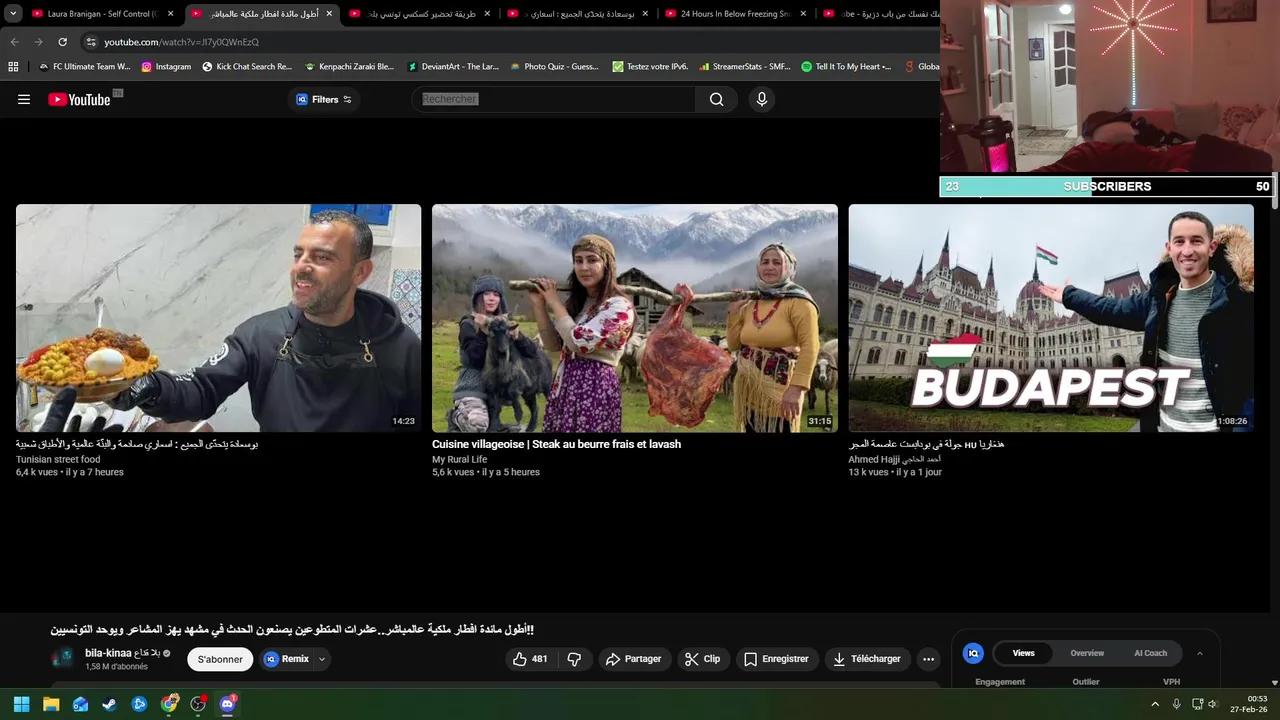Save the video with Enregistrer
1280x720 pixels.
[776, 659]
